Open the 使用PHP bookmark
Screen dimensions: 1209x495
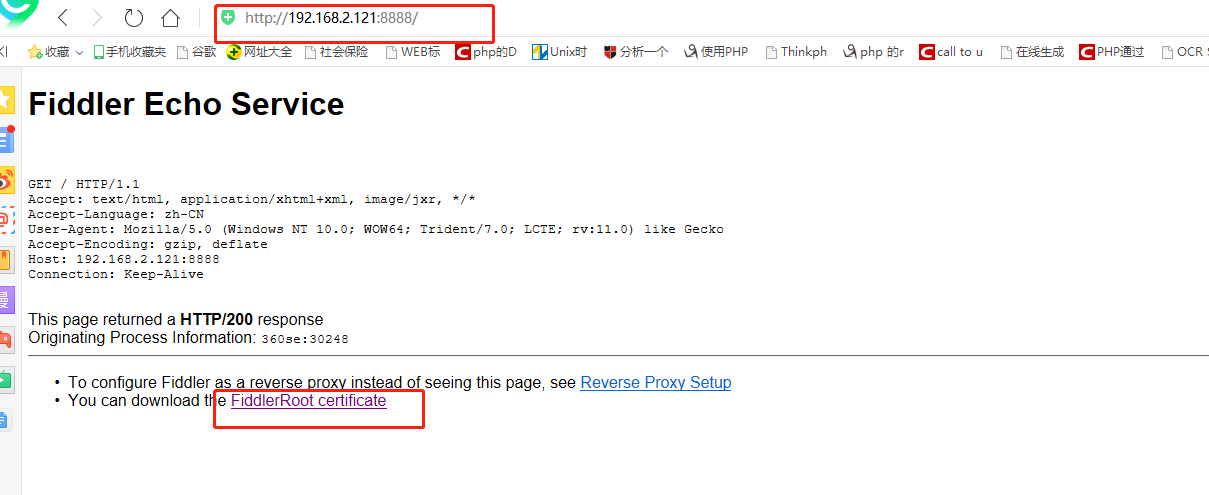(x=716, y=52)
